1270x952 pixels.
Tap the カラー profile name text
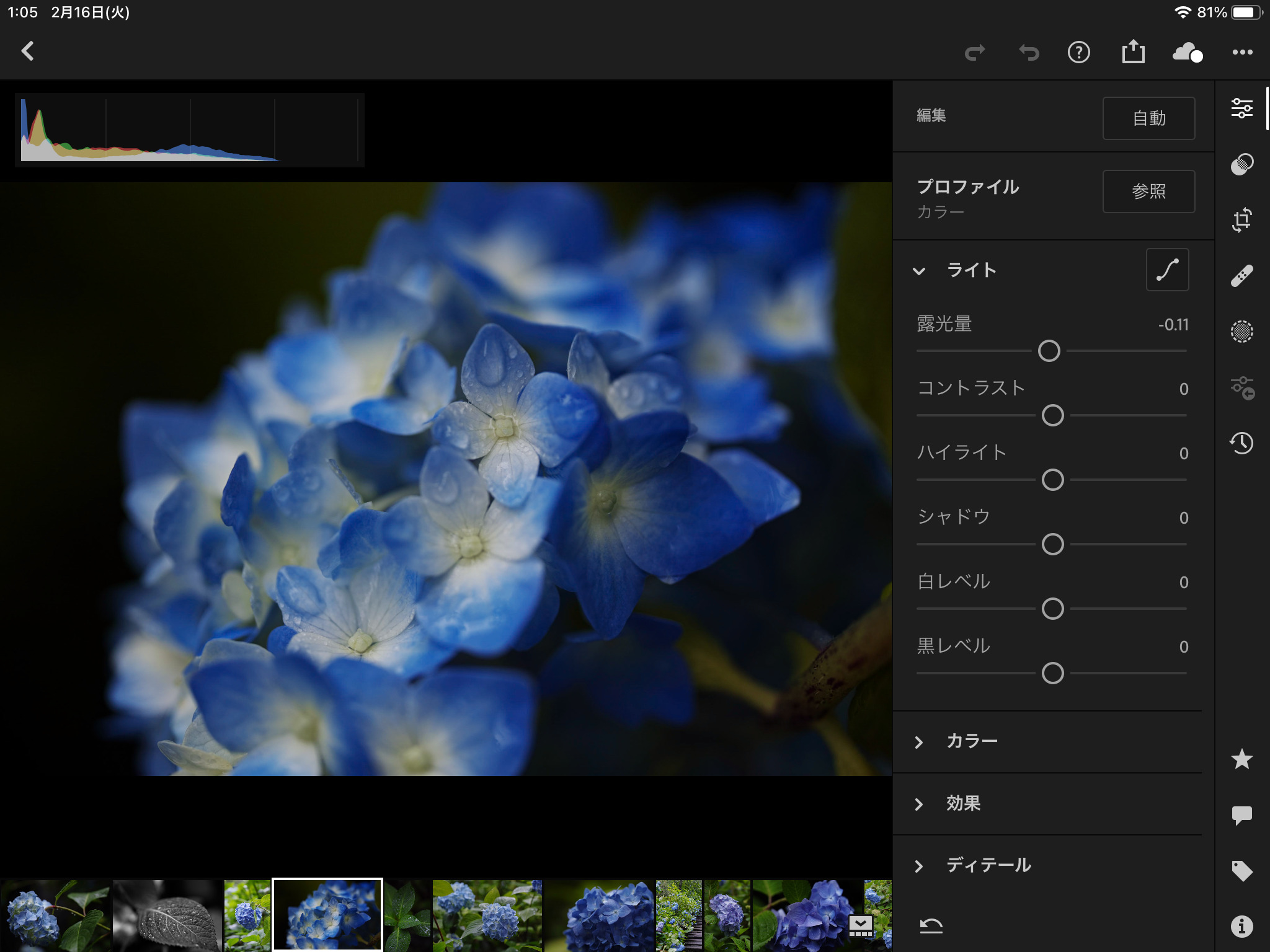pyautogui.click(x=940, y=212)
